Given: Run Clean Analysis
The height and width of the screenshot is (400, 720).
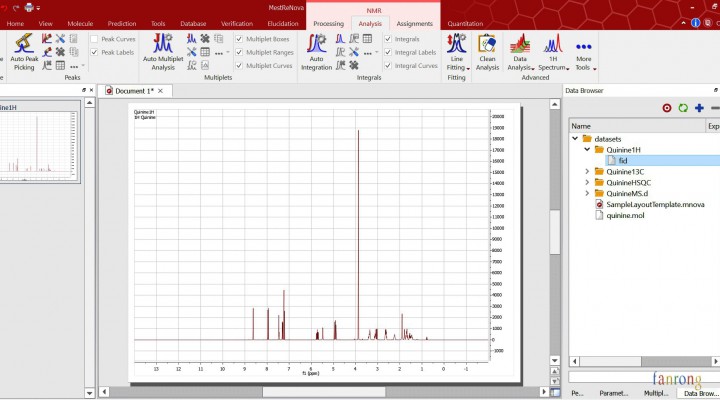Looking at the screenshot, I should [487, 50].
